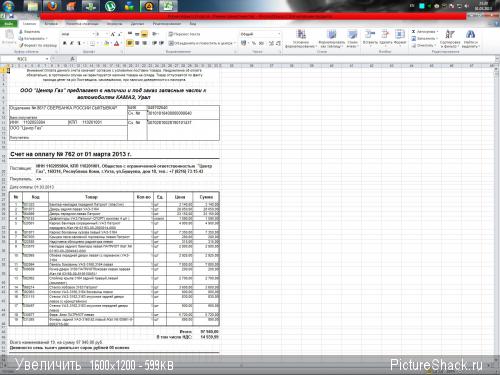Open Format as Table gallery

(331, 38)
